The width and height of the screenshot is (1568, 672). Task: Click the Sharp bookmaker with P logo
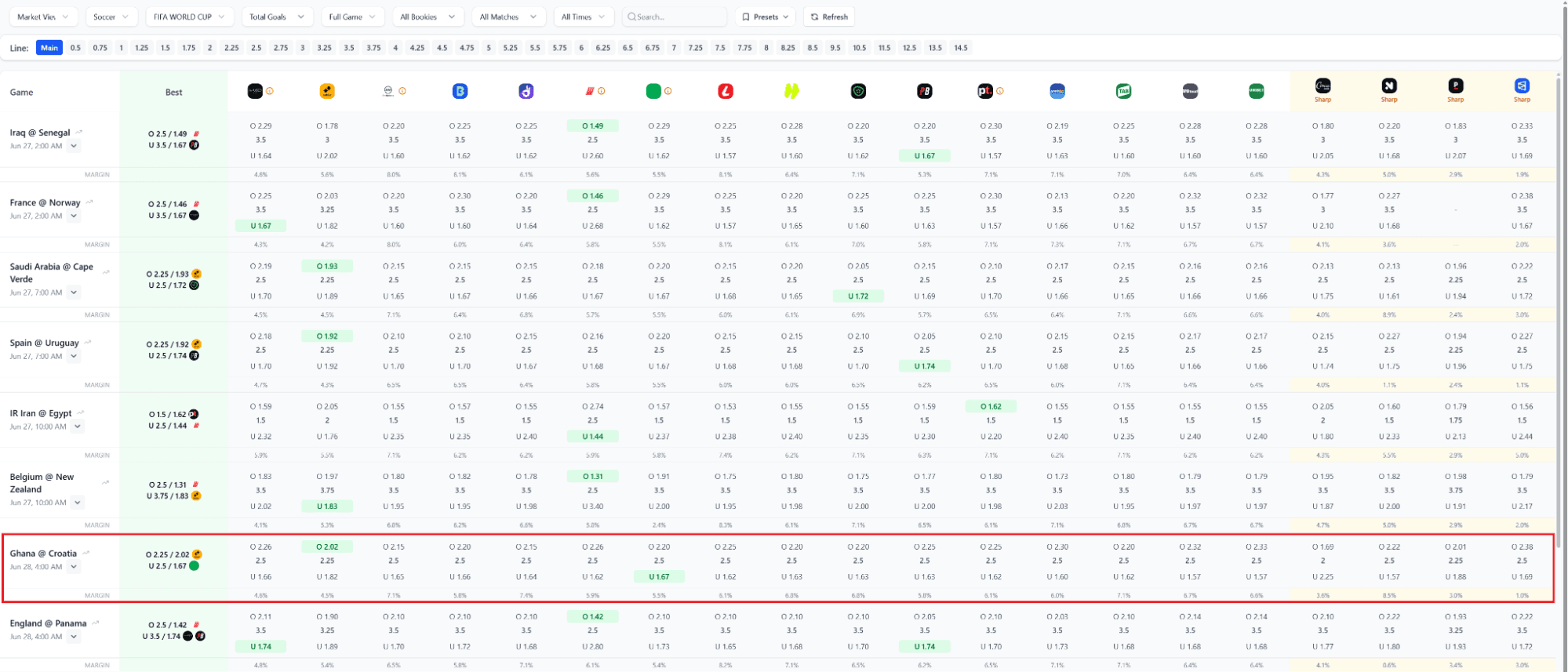[1456, 86]
